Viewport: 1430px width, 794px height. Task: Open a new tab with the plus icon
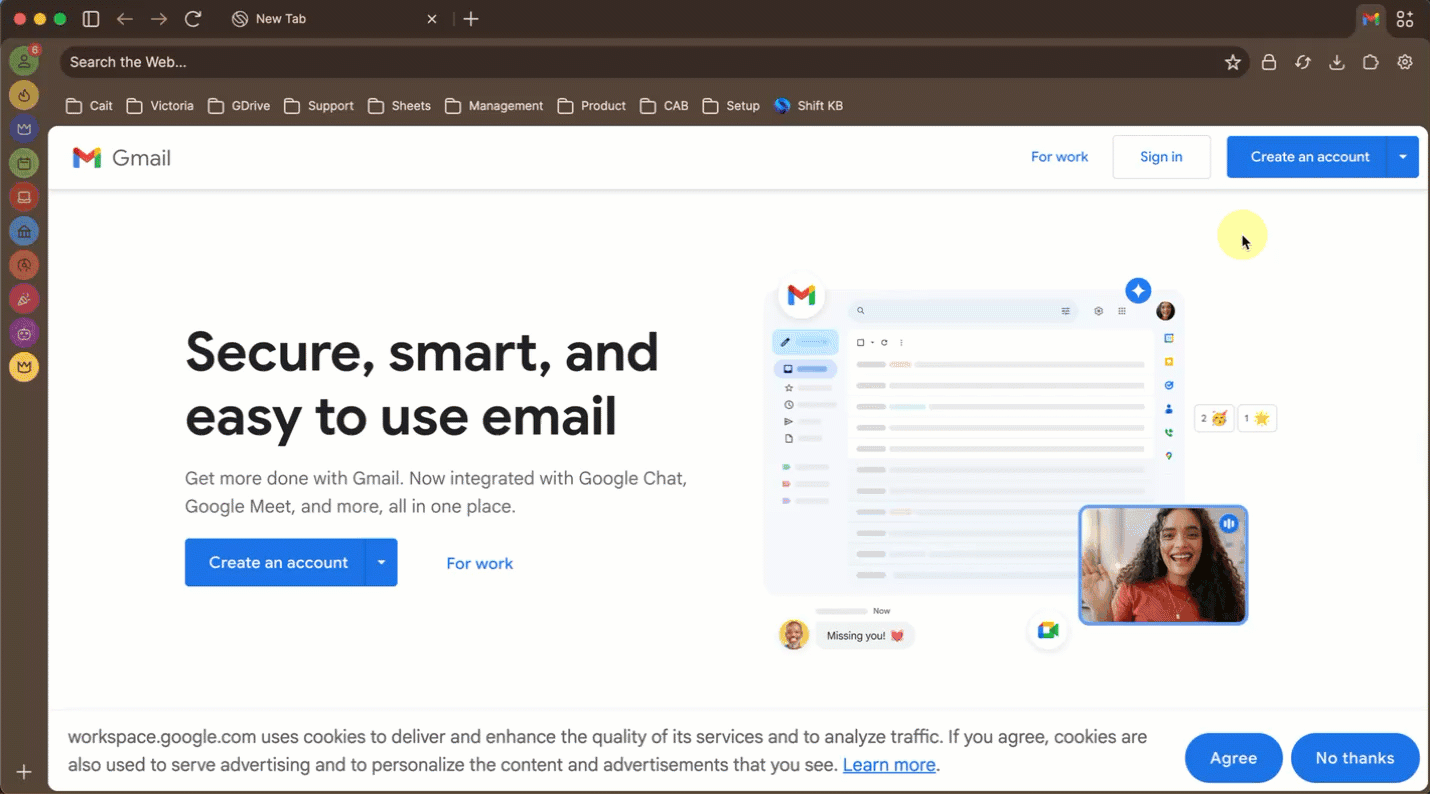[x=471, y=19]
